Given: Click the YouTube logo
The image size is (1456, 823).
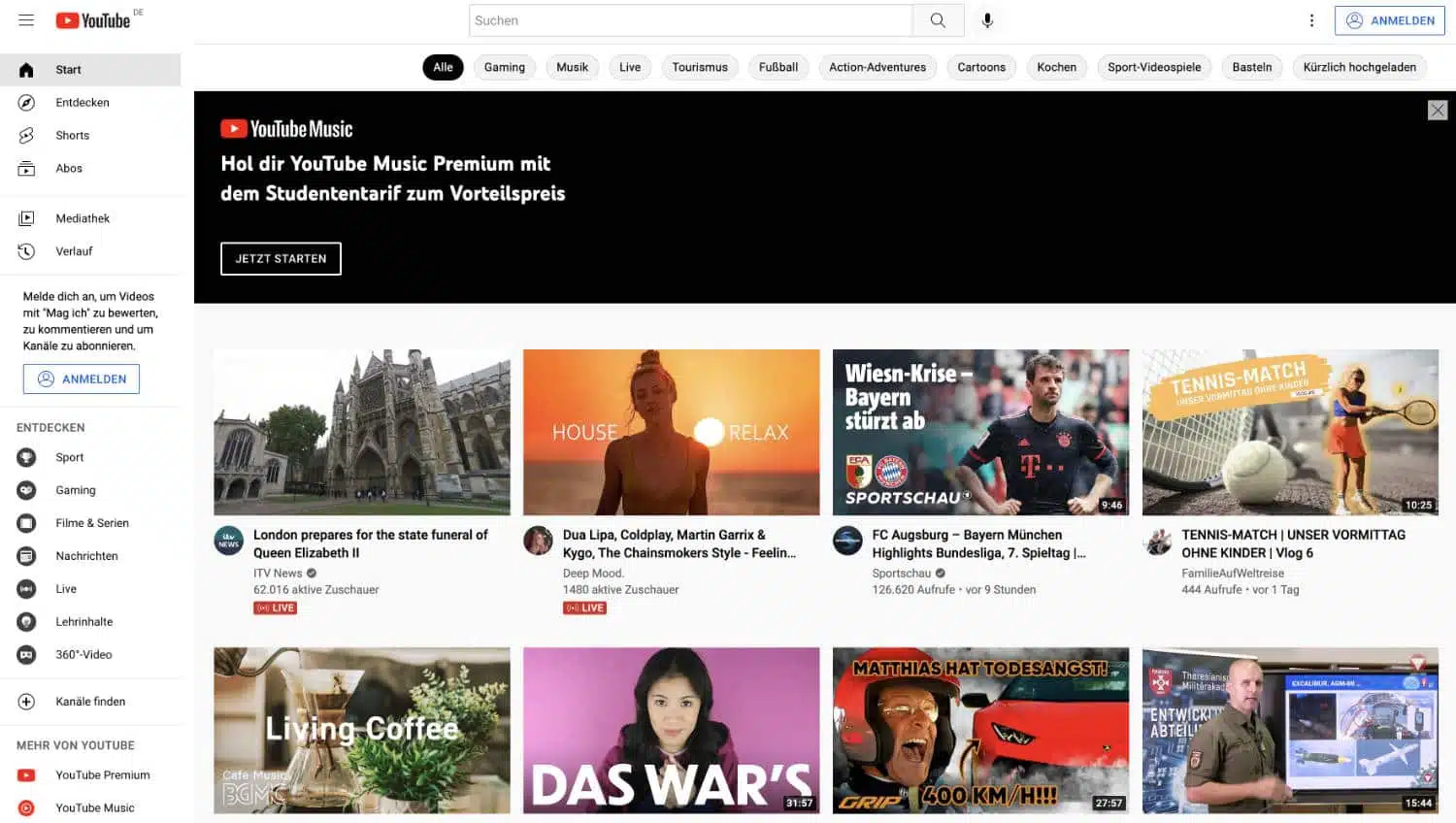Looking at the screenshot, I should click(x=93, y=20).
